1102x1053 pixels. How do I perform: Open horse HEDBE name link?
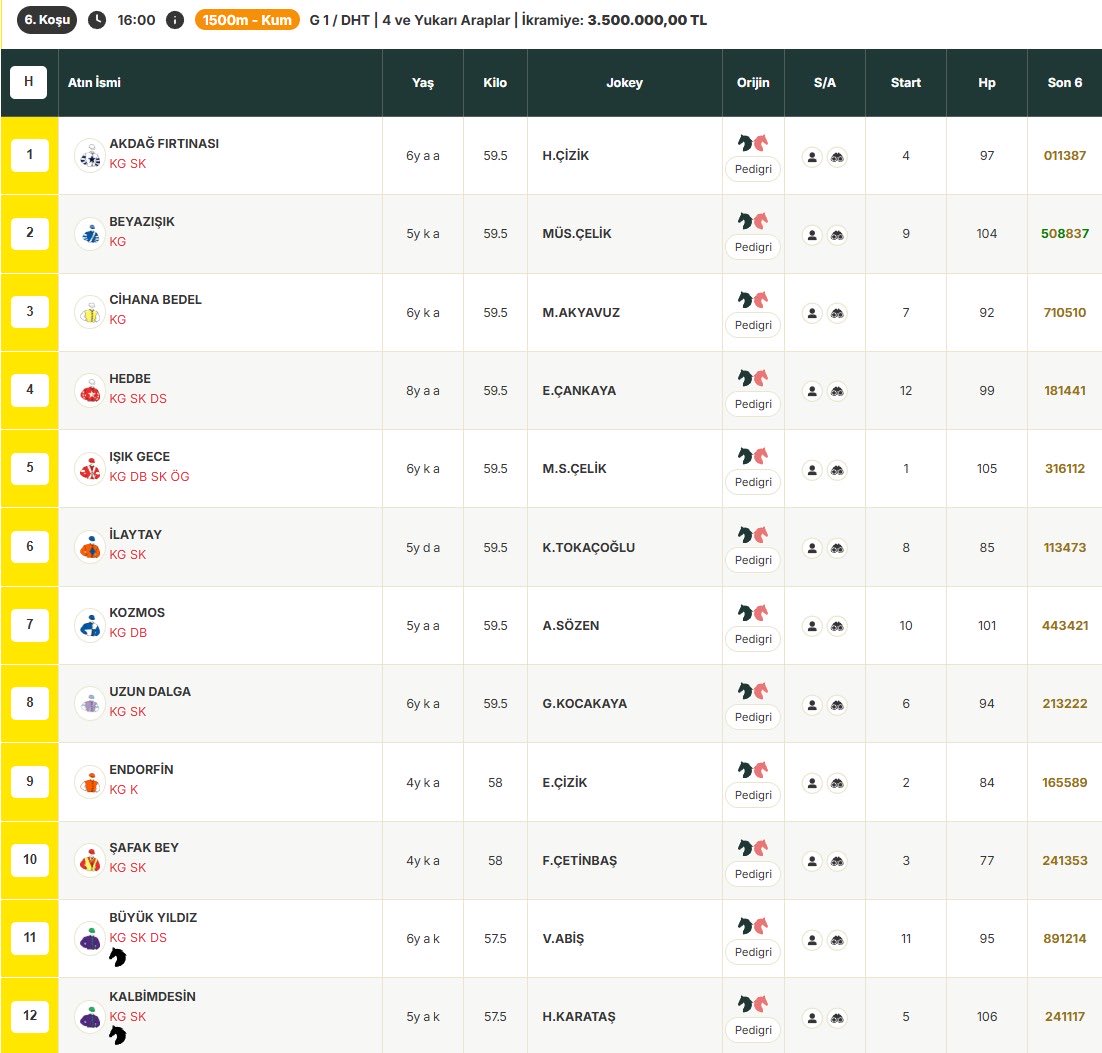click(x=130, y=379)
